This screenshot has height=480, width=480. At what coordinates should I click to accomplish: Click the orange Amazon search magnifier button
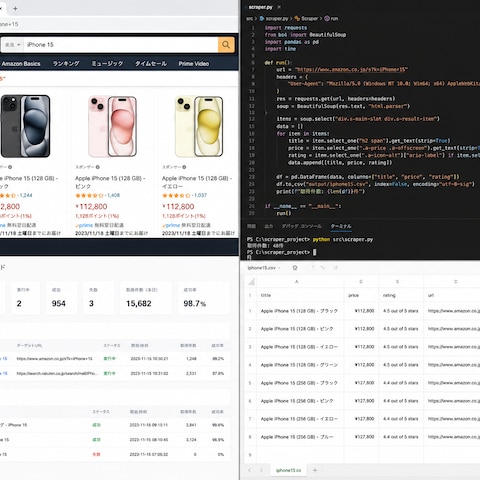click(226, 45)
